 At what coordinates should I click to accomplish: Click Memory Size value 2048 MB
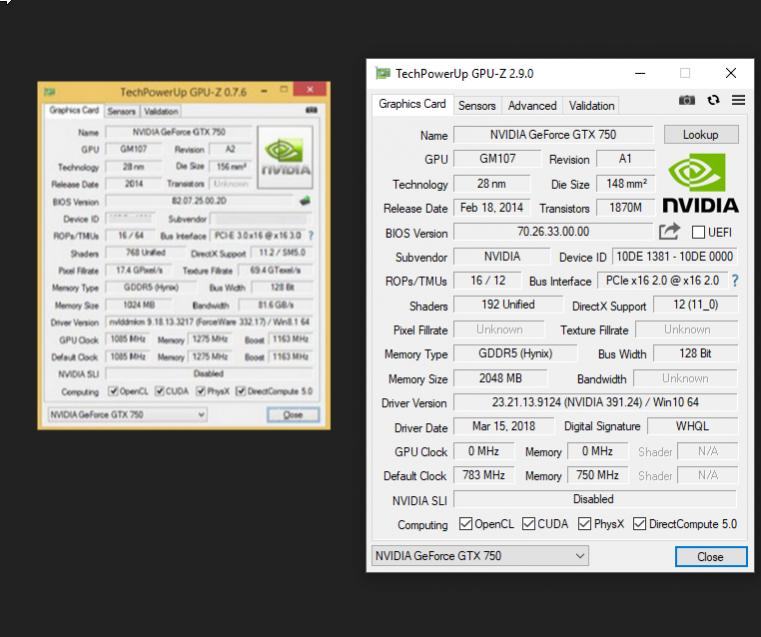click(500, 378)
